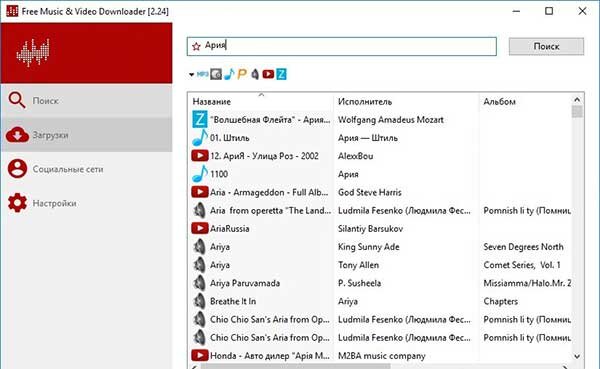
Task: Focus the search field containing Ария
Action: point(342,46)
